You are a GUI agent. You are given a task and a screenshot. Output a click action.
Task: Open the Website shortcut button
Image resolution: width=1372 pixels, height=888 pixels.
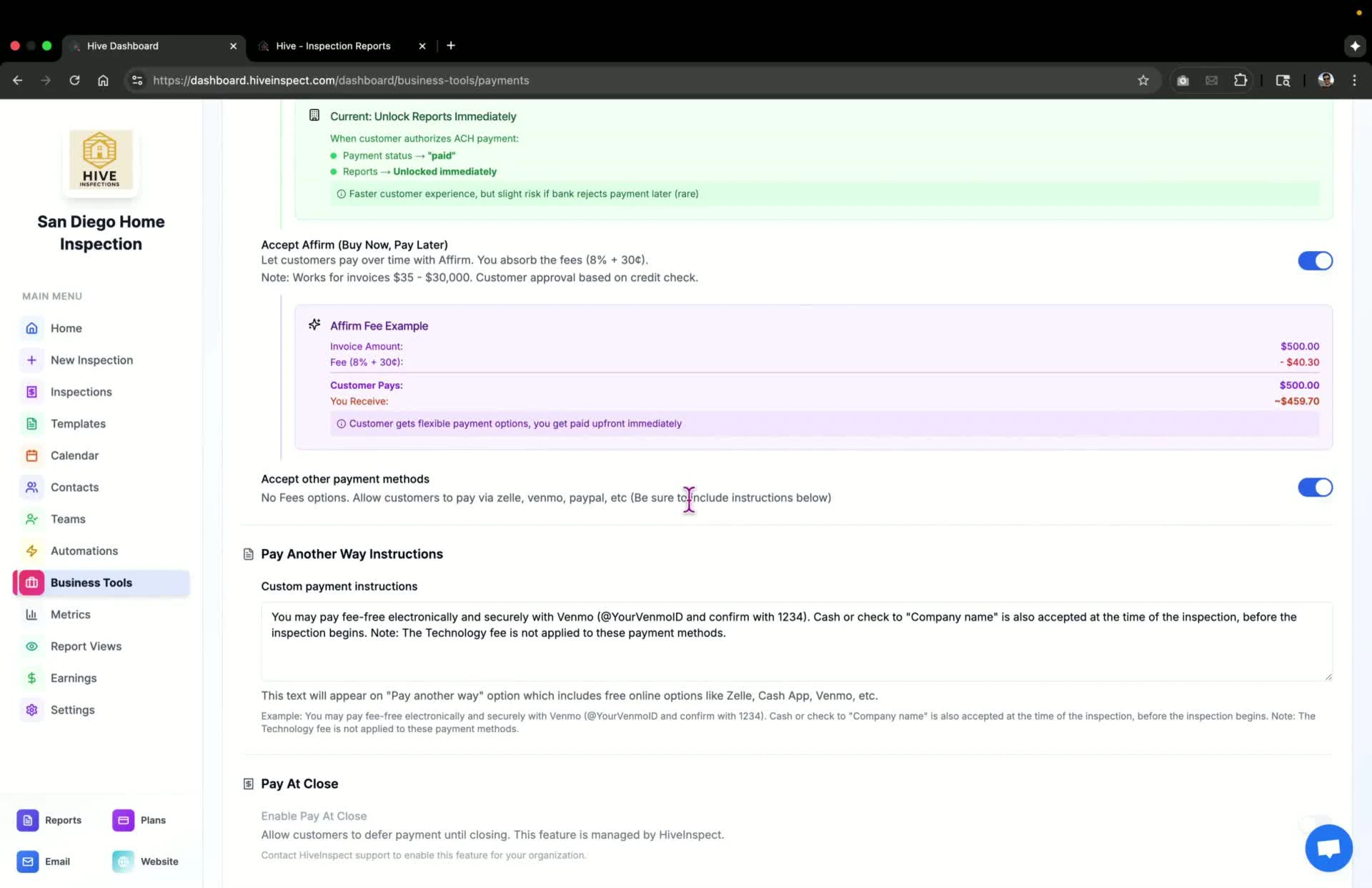coord(146,862)
